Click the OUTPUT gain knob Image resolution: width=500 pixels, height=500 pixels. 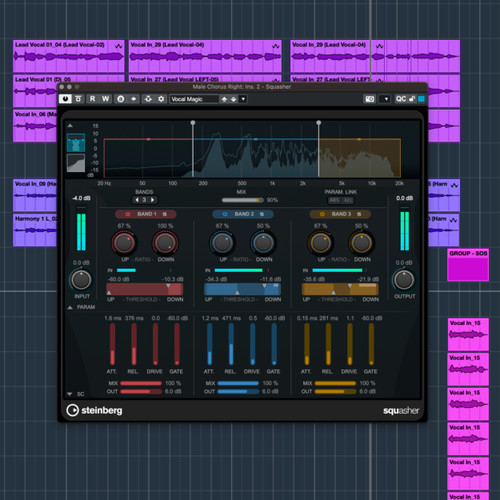click(x=404, y=280)
